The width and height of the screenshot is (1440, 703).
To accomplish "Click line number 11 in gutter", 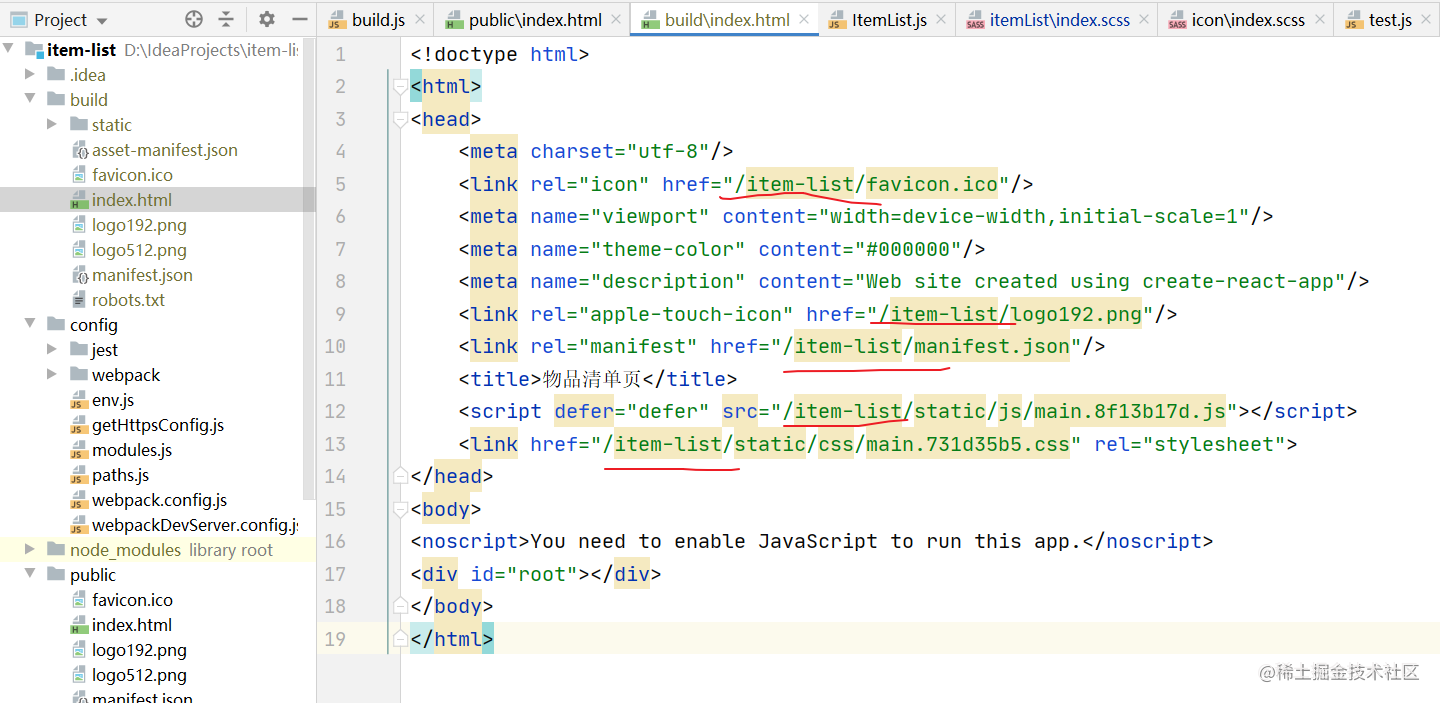I will (x=335, y=379).
